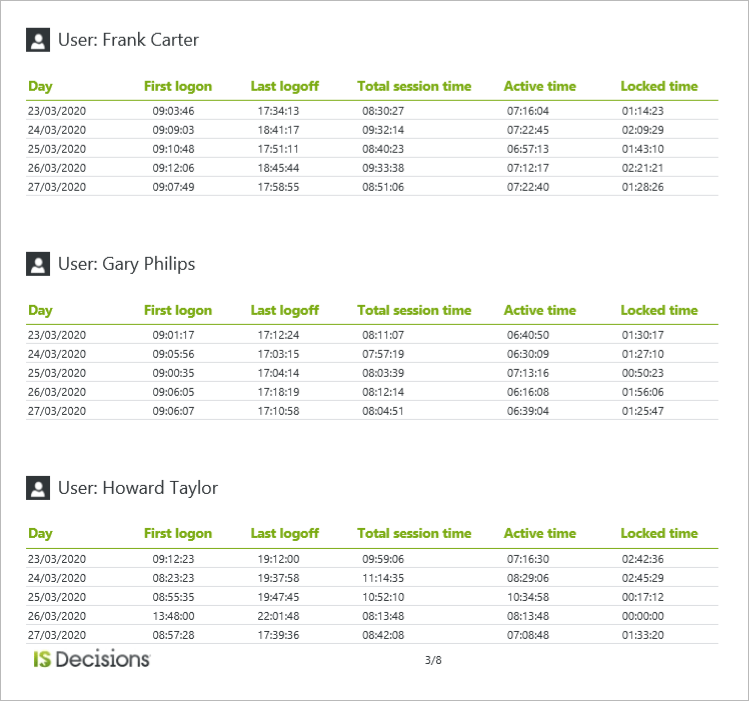Viewport: 749px width, 701px height.
Task: Click the Day header in Frank Carter's table
Action: (x=40, y=86)
